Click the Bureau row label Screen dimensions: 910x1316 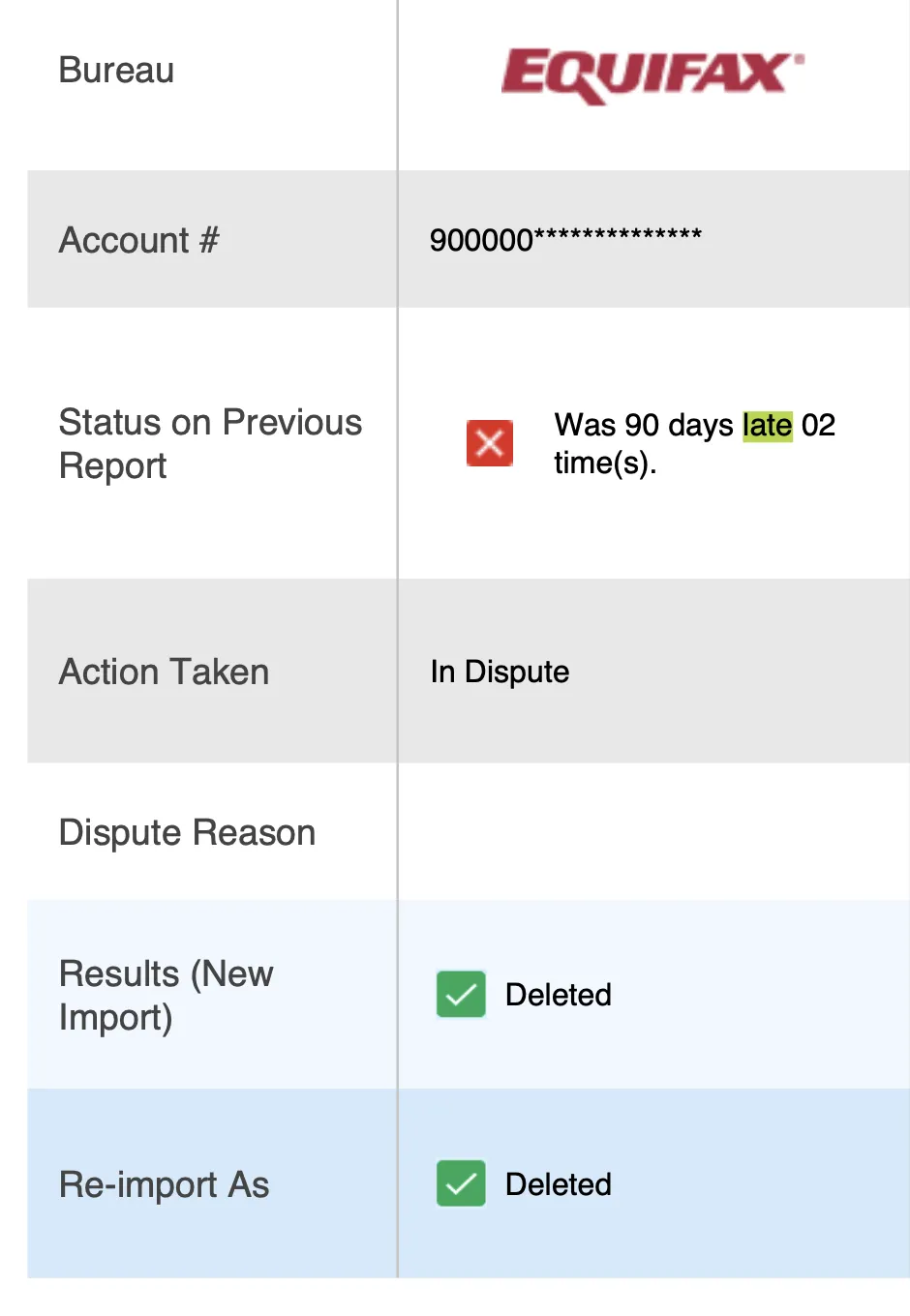tap(116, 70)
